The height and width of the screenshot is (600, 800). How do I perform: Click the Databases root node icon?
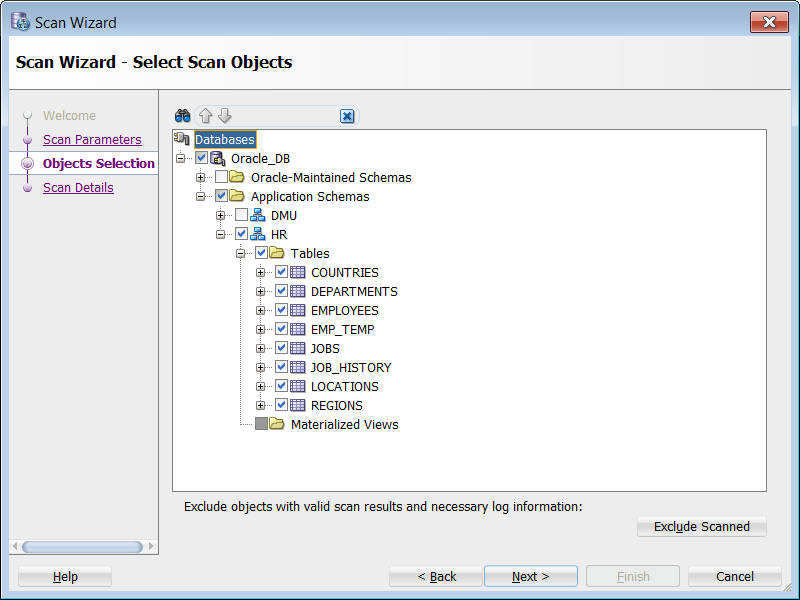coord(182,138)
